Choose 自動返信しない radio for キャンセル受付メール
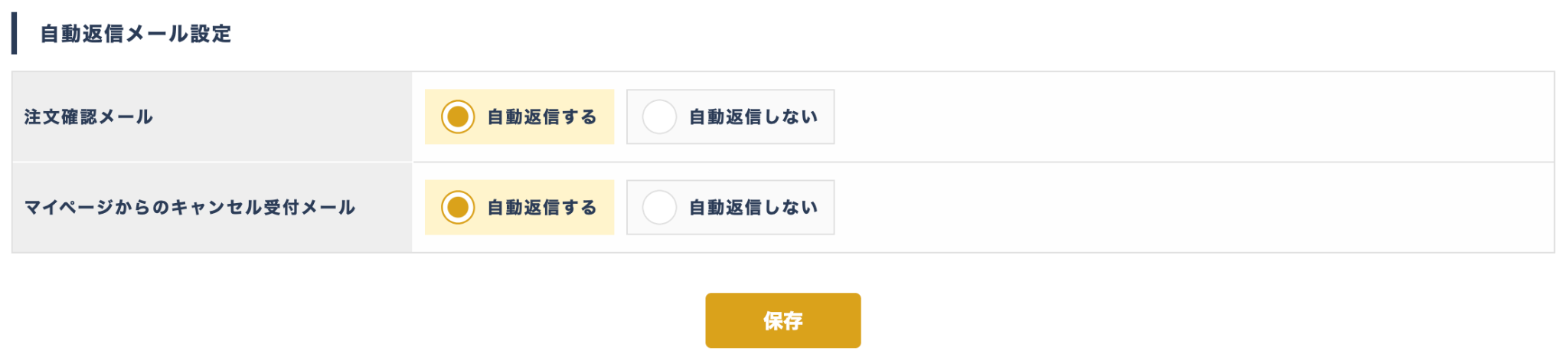1568x361 pixels. tap(659, 208)
